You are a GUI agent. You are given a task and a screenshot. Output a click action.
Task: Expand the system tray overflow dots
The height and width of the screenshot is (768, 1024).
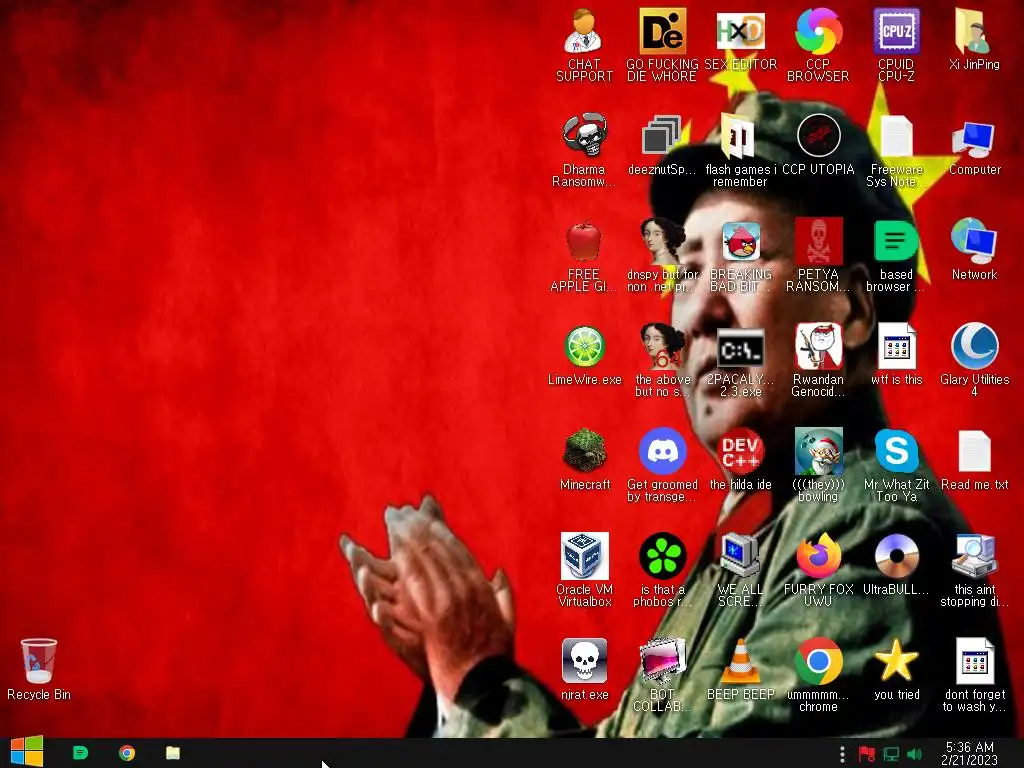coord(842,754)
